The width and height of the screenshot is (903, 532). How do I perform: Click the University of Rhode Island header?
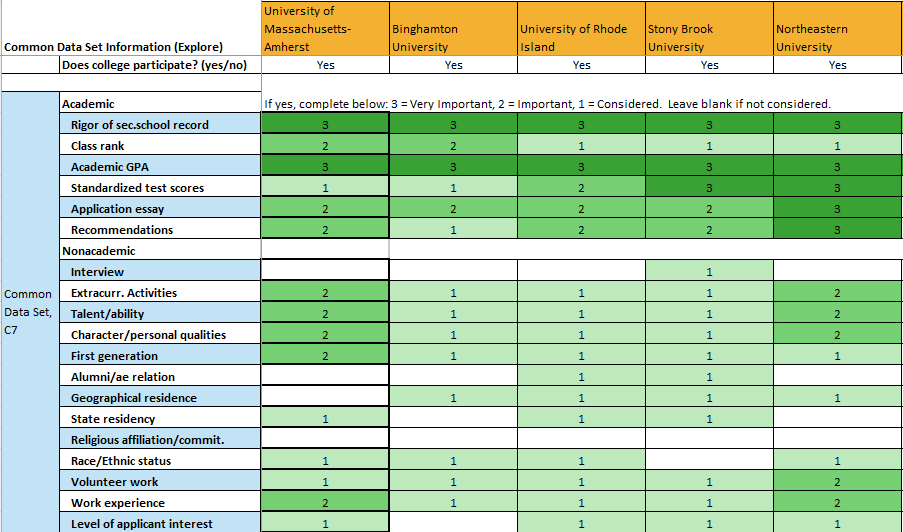581,29
